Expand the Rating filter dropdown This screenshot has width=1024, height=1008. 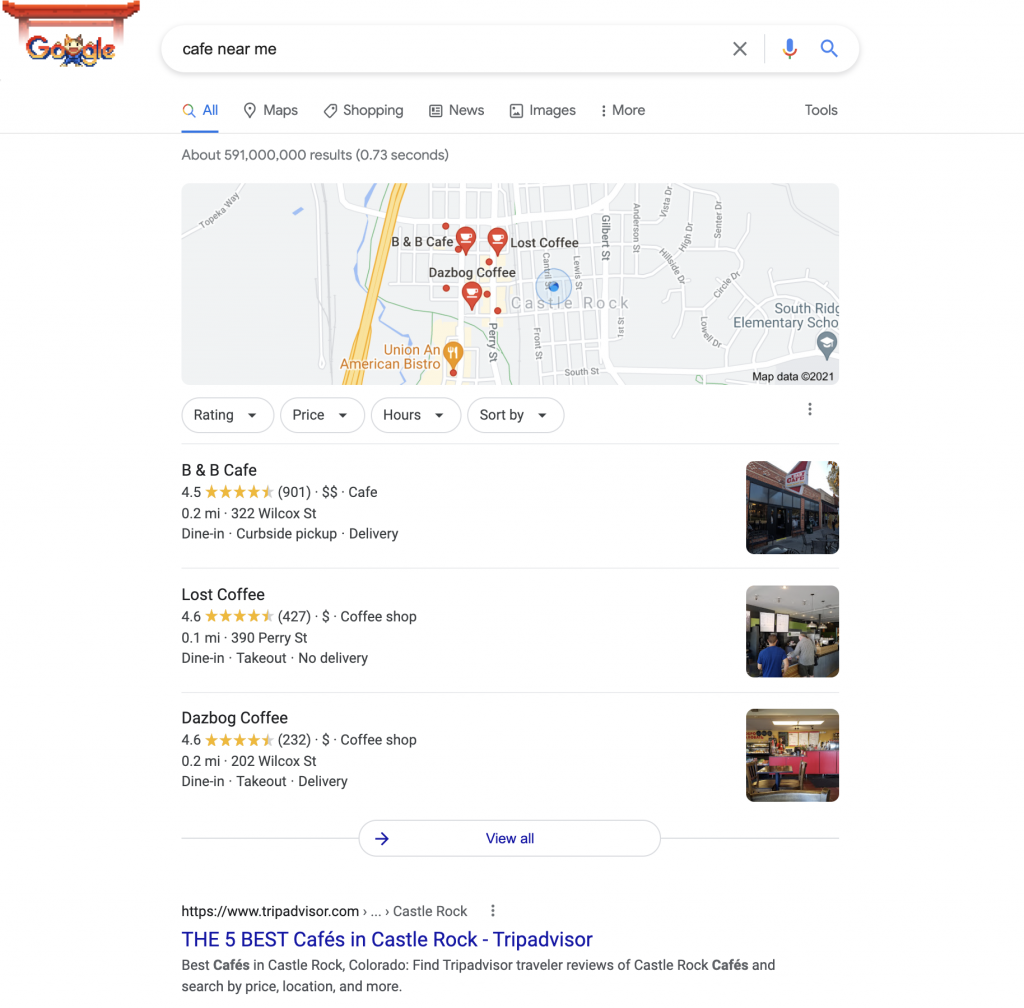[227, 415]
